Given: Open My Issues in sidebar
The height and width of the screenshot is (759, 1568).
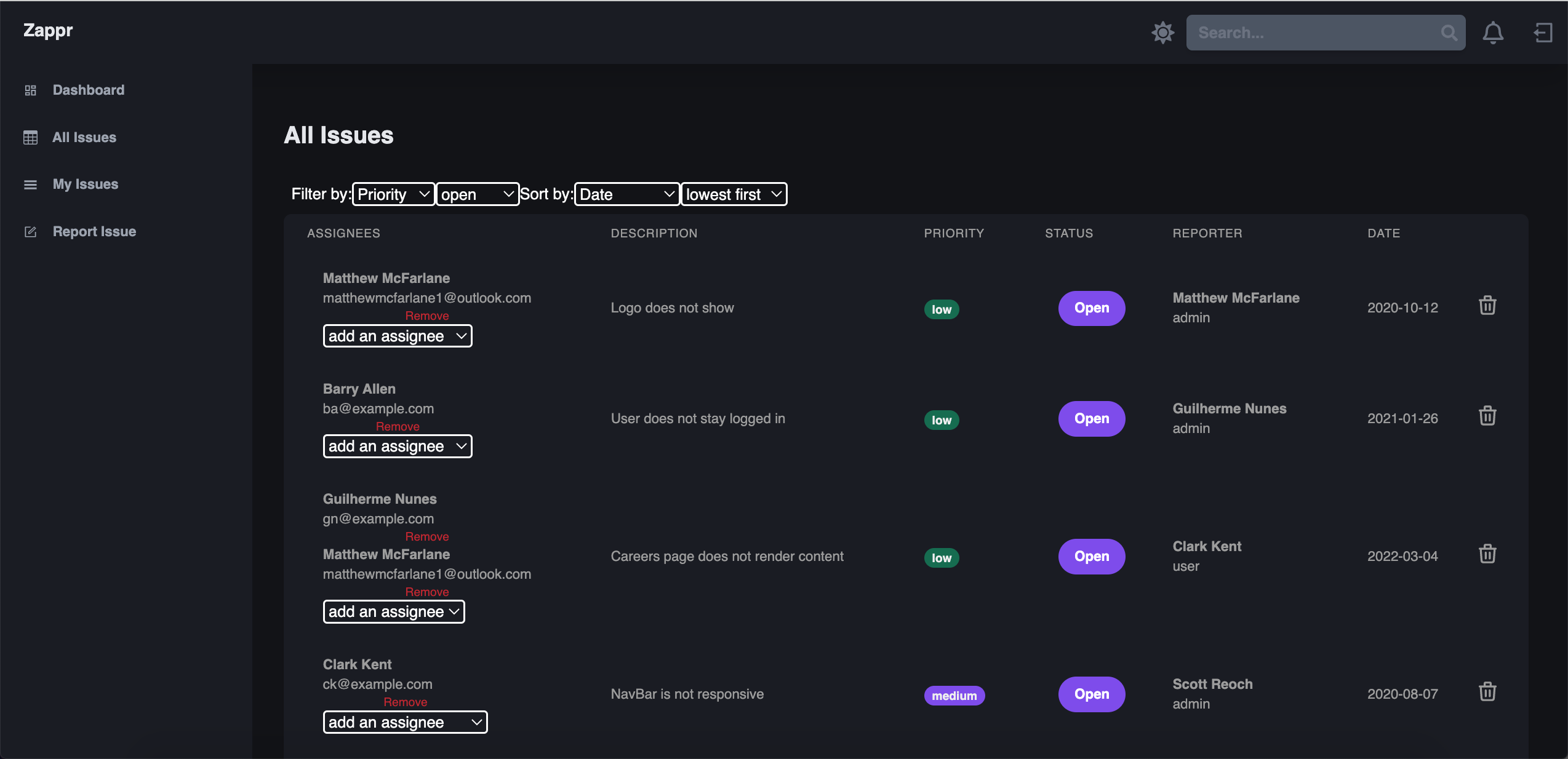Looking at the screenshot, I should point(85,185).
